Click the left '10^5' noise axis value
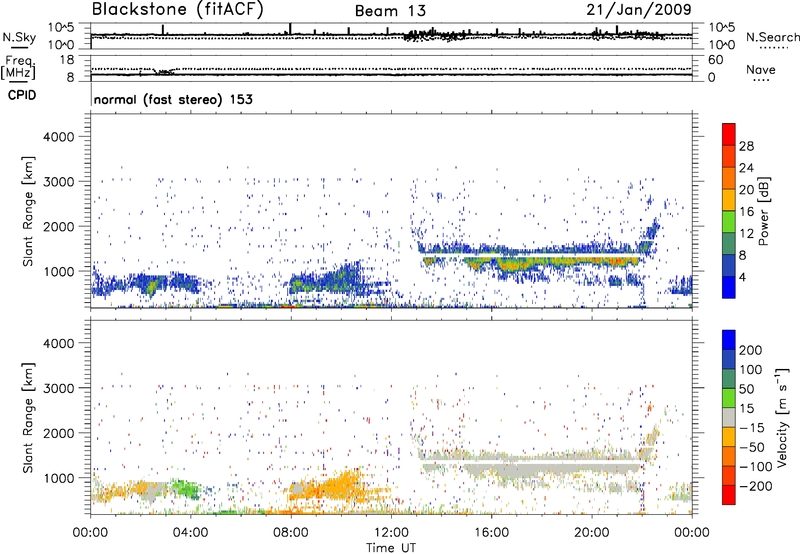 tap(61, 27)
